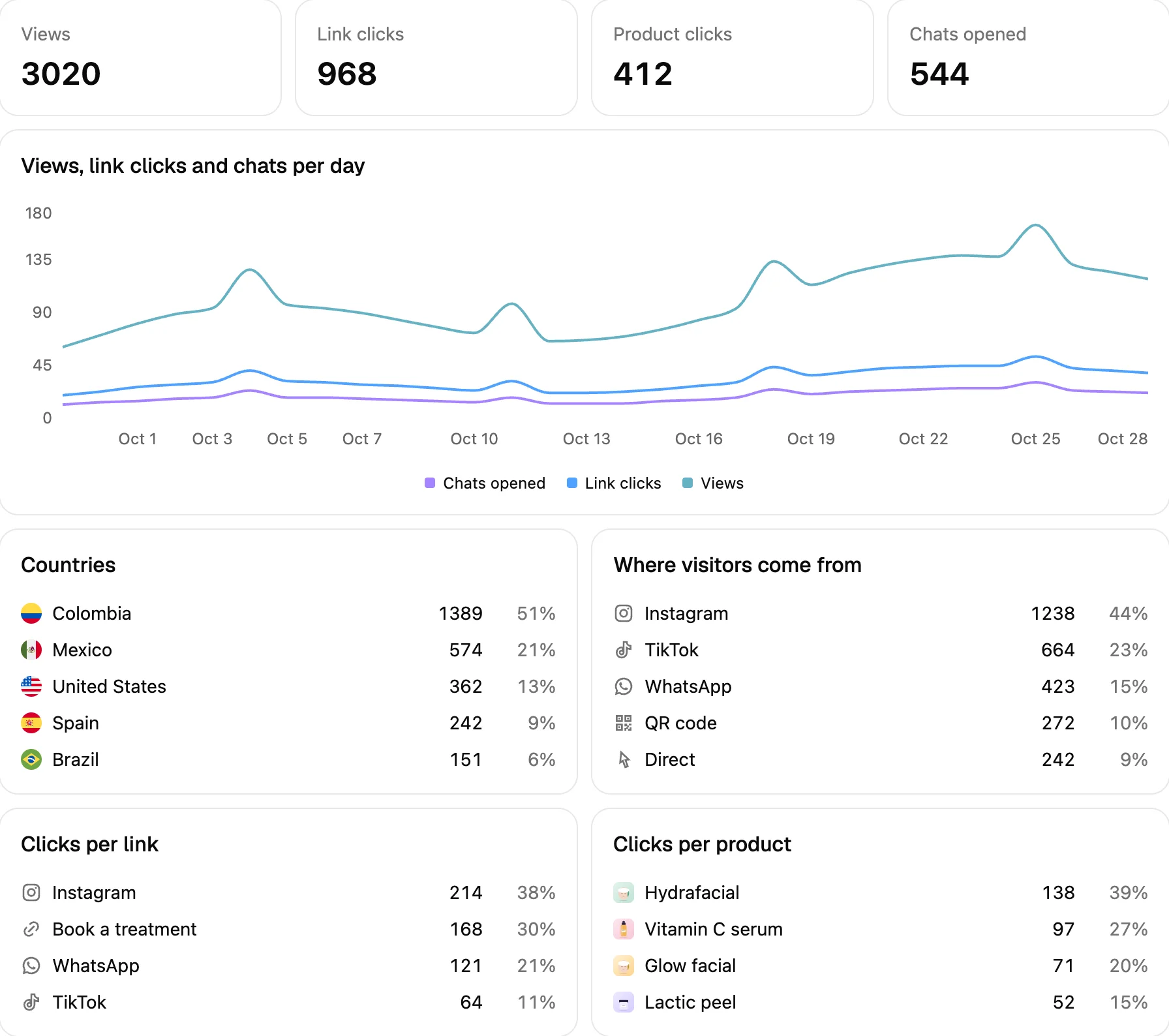
Task: Click the Hydrafacial product name
Action: pos(692,892)
